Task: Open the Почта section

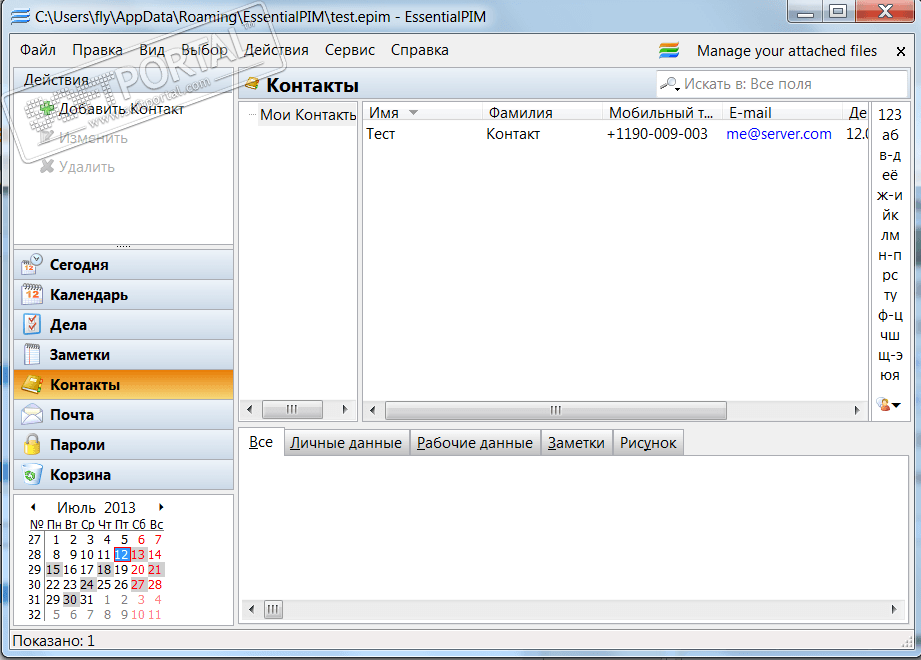Action: coord(123,415)
